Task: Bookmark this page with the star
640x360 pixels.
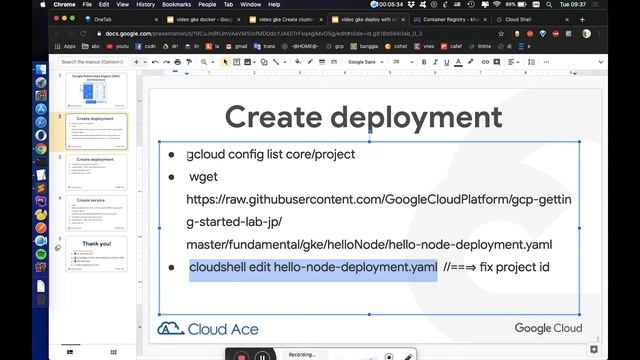Action: click(x=501, y=34)
